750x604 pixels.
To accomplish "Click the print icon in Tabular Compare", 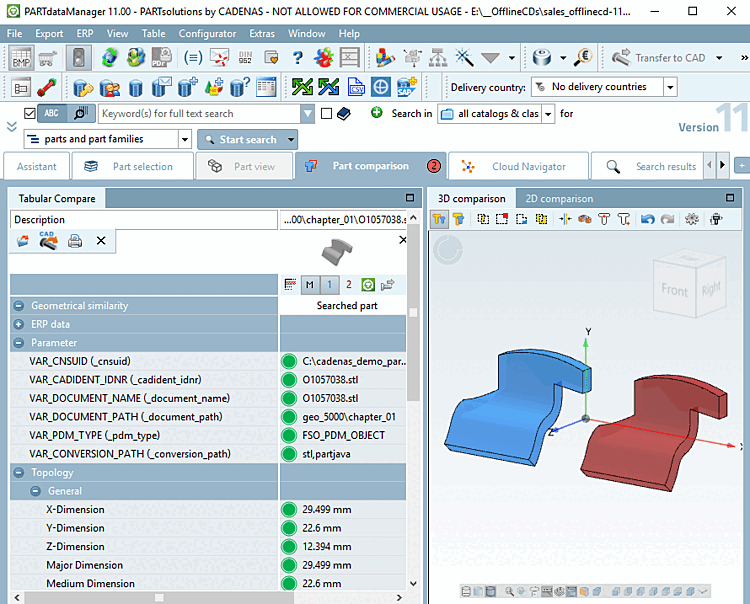I will (75, 241).
